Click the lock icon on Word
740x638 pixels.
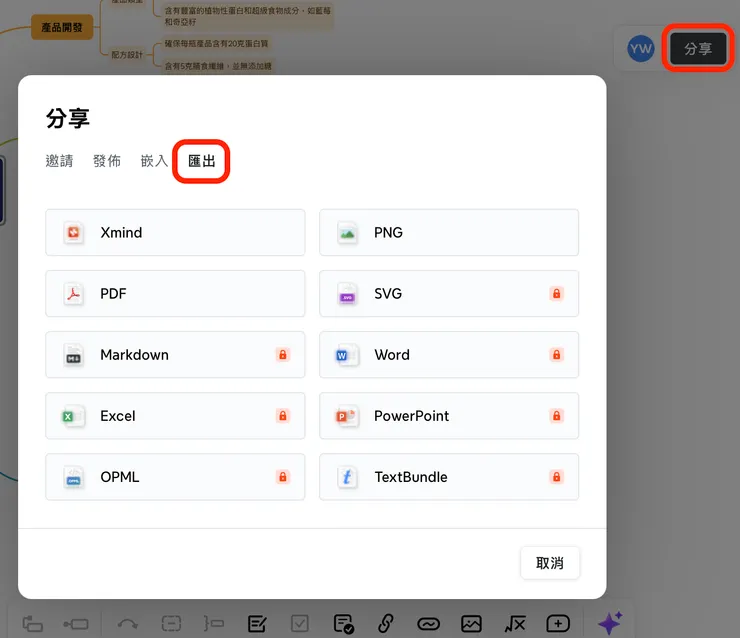point(556,354)
